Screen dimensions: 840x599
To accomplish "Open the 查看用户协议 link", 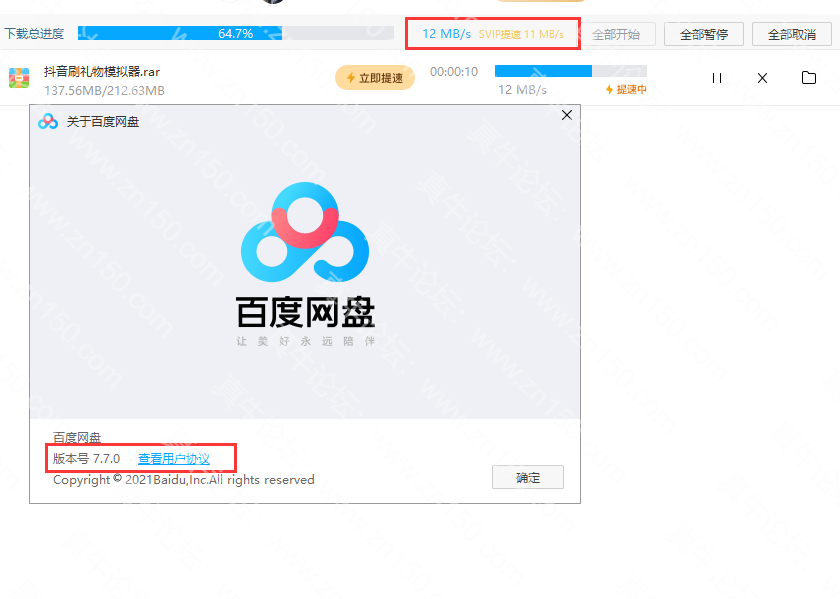I will pyautogui.click(x=174, y=459).
